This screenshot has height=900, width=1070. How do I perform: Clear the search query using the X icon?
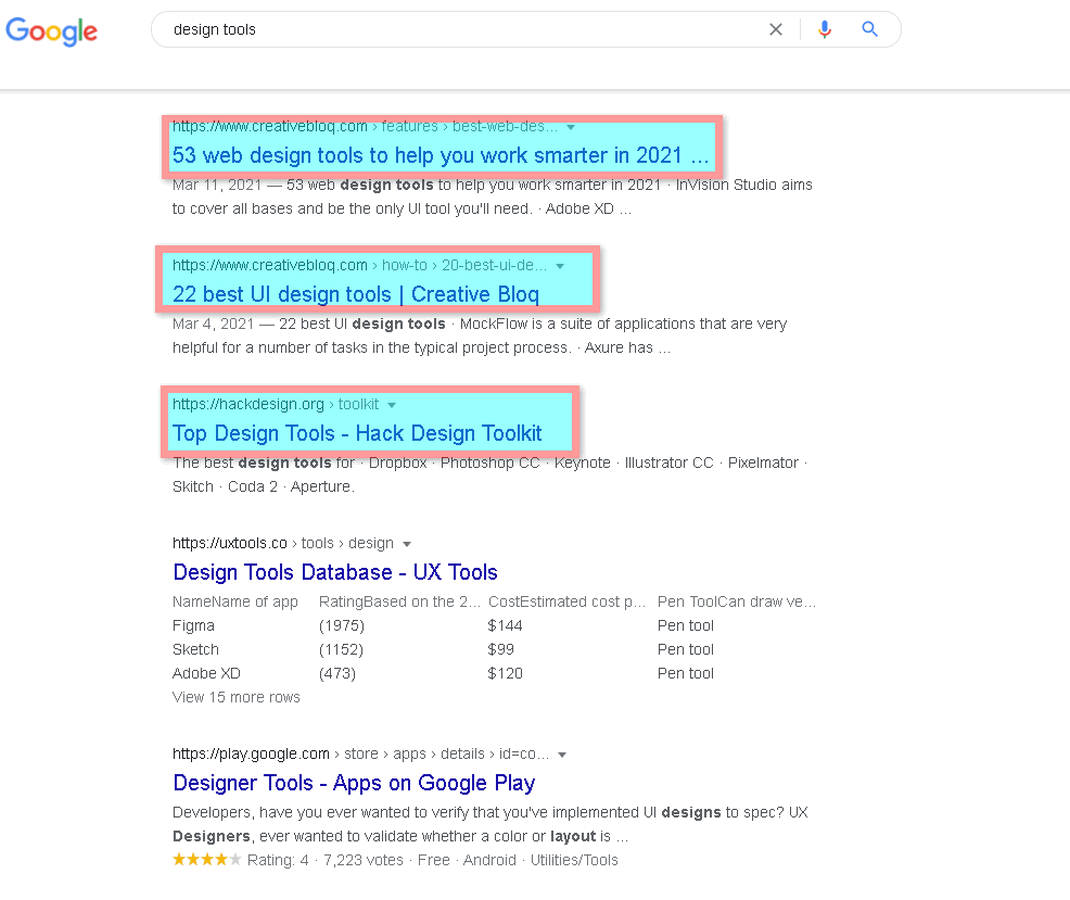point(776,29)
